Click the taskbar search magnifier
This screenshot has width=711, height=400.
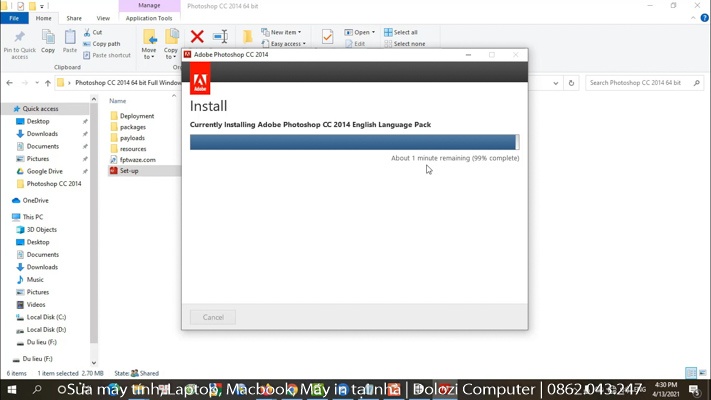coord(37,390)
